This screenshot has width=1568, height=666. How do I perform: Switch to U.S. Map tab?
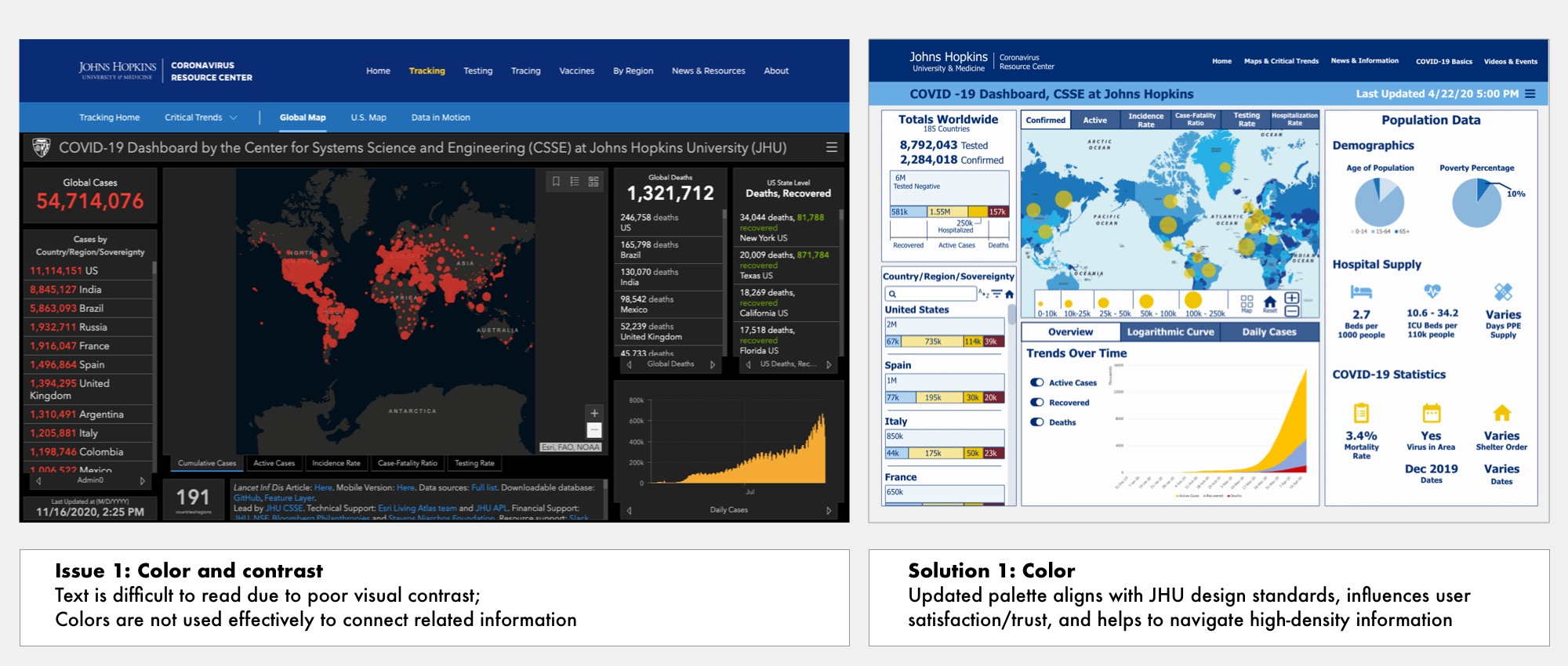click(x=368, y=118)
